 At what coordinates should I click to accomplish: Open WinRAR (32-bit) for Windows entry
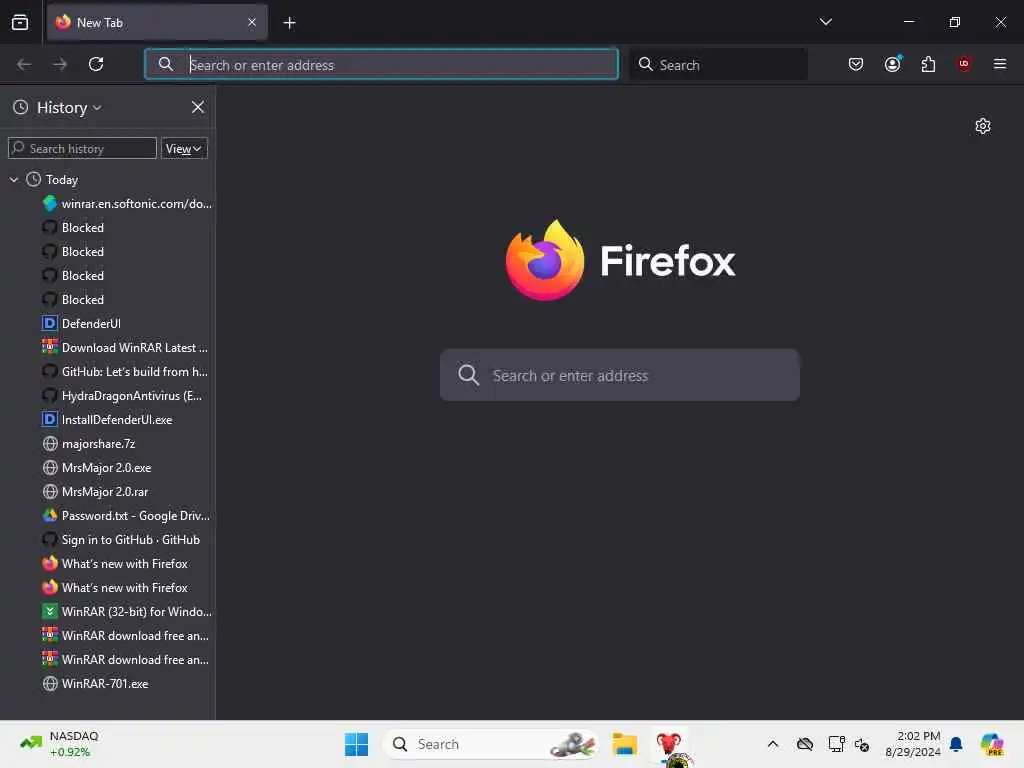127,612
